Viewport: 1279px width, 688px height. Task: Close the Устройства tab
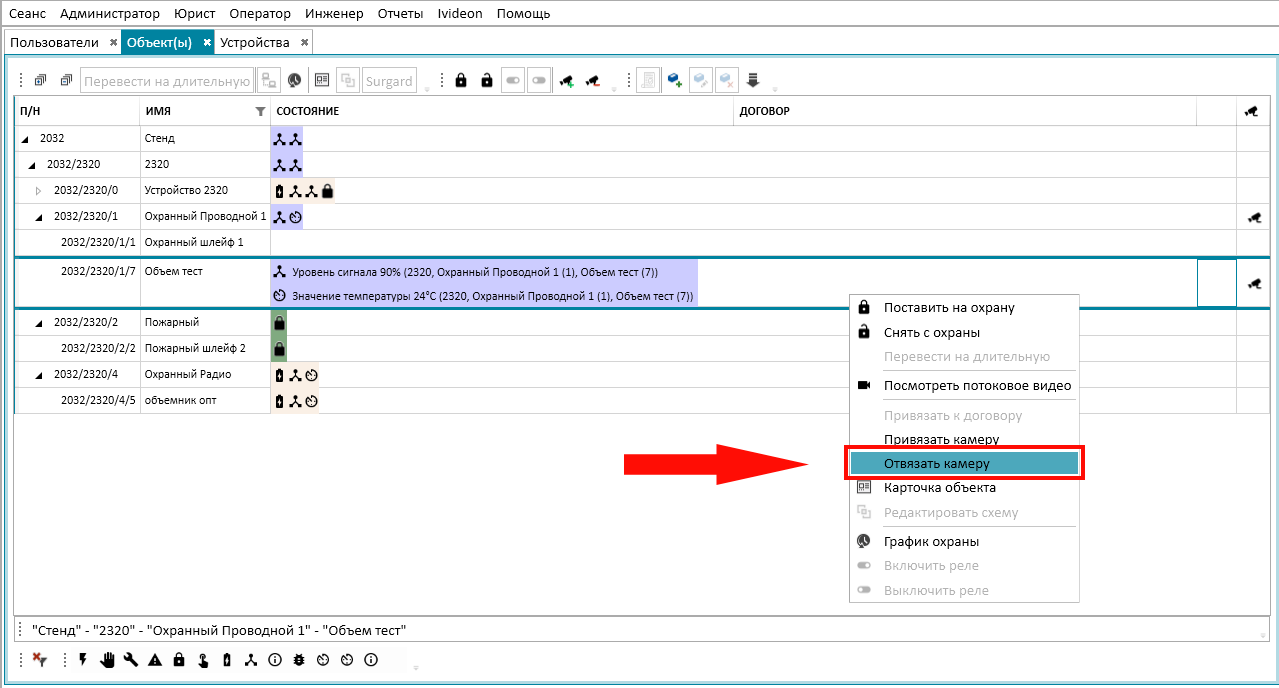pos(304,43)
